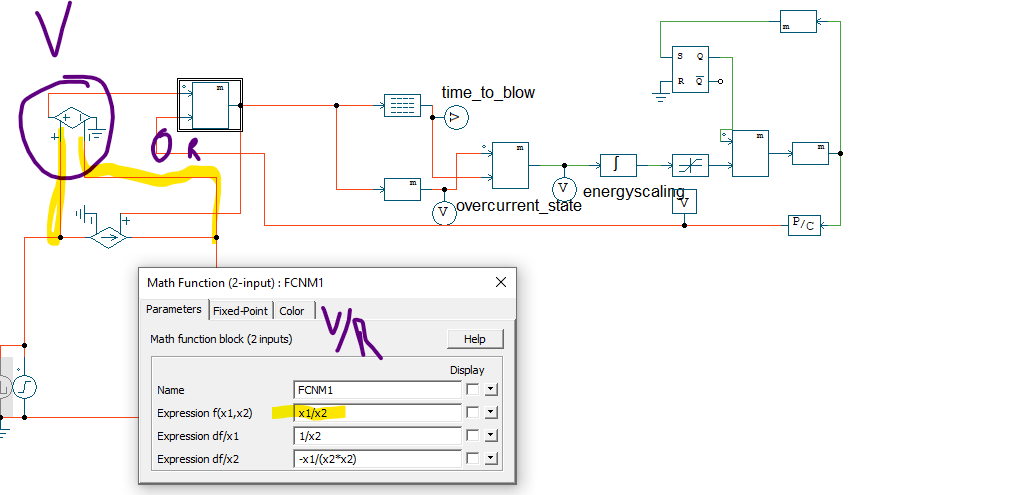The image size is (1011, 495).
Task: Toggle Display checkbox for Expression f(x1,x2)
Action: click(473, 412)
